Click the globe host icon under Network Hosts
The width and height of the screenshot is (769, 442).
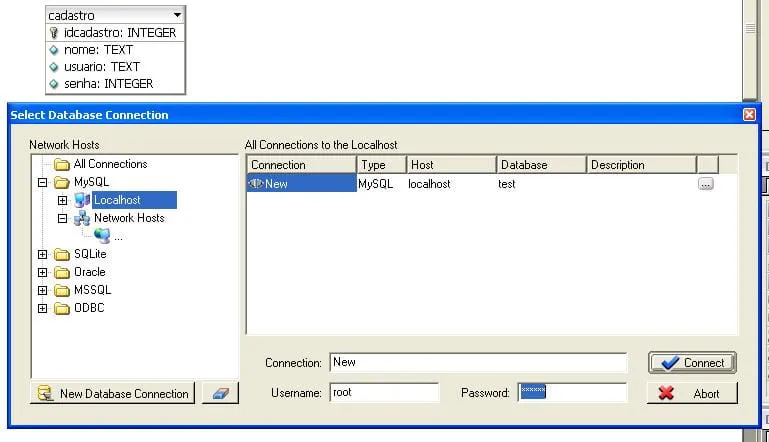point(102,236)
